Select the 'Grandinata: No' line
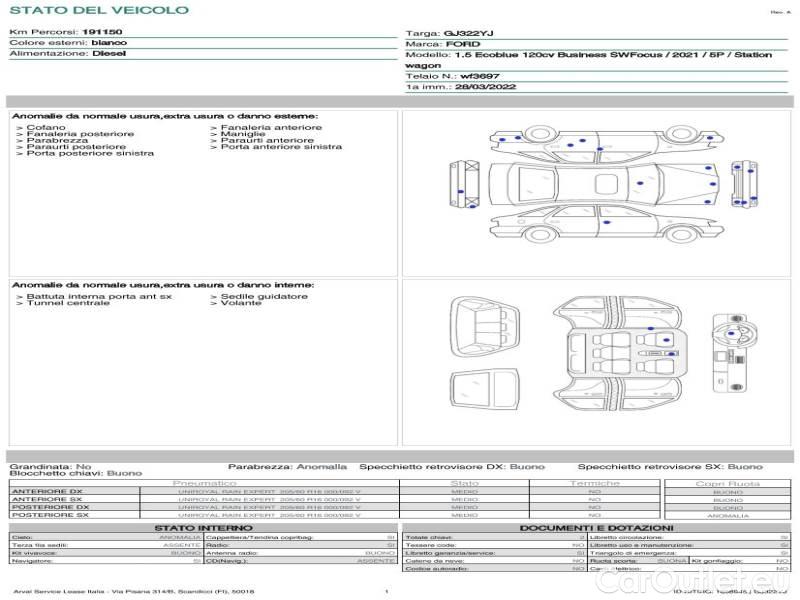The height and width of the screenshot is (600, 800). pyautogui.click(x=51, y=467)
